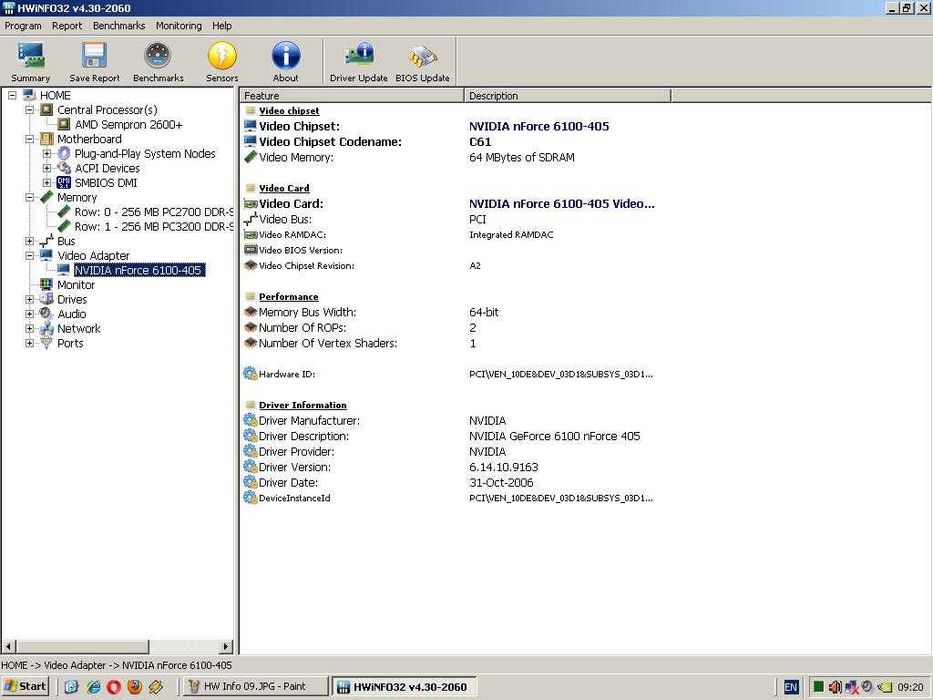Open Driver Update toolbar icon
933x700 pixels.
tap(359, 61)
